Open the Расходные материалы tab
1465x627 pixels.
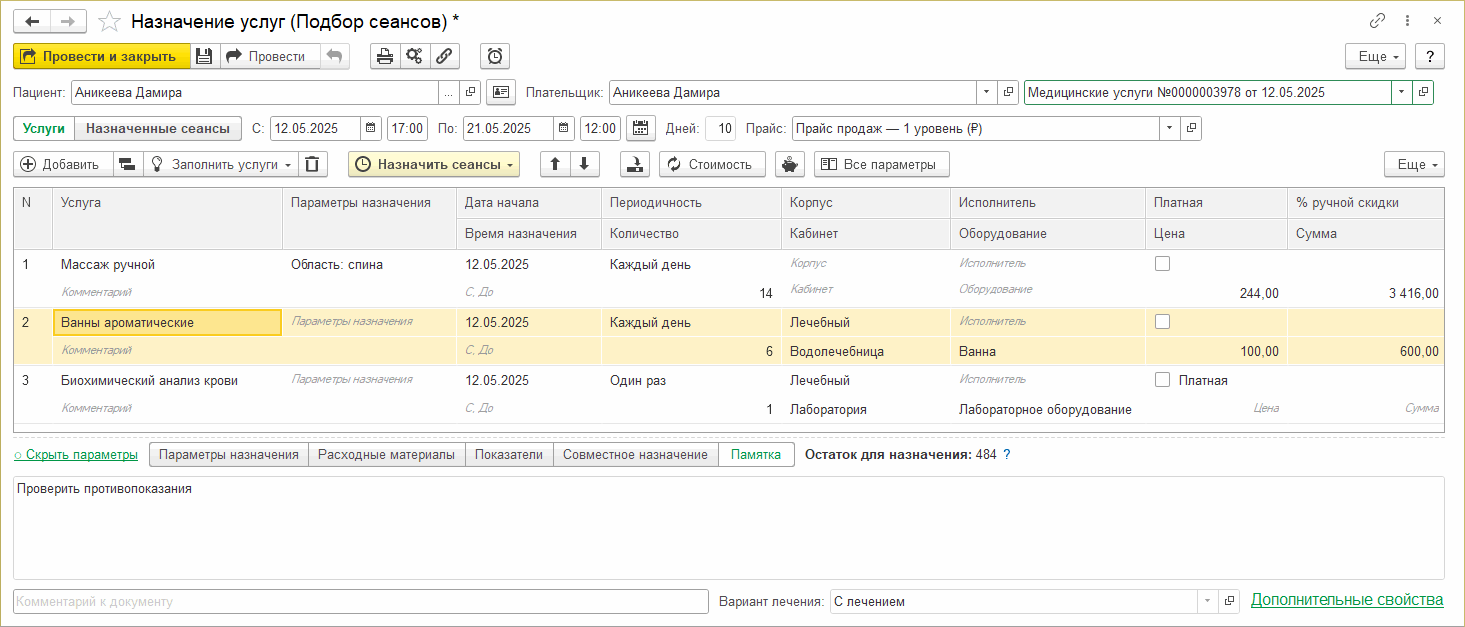point(386,454)
